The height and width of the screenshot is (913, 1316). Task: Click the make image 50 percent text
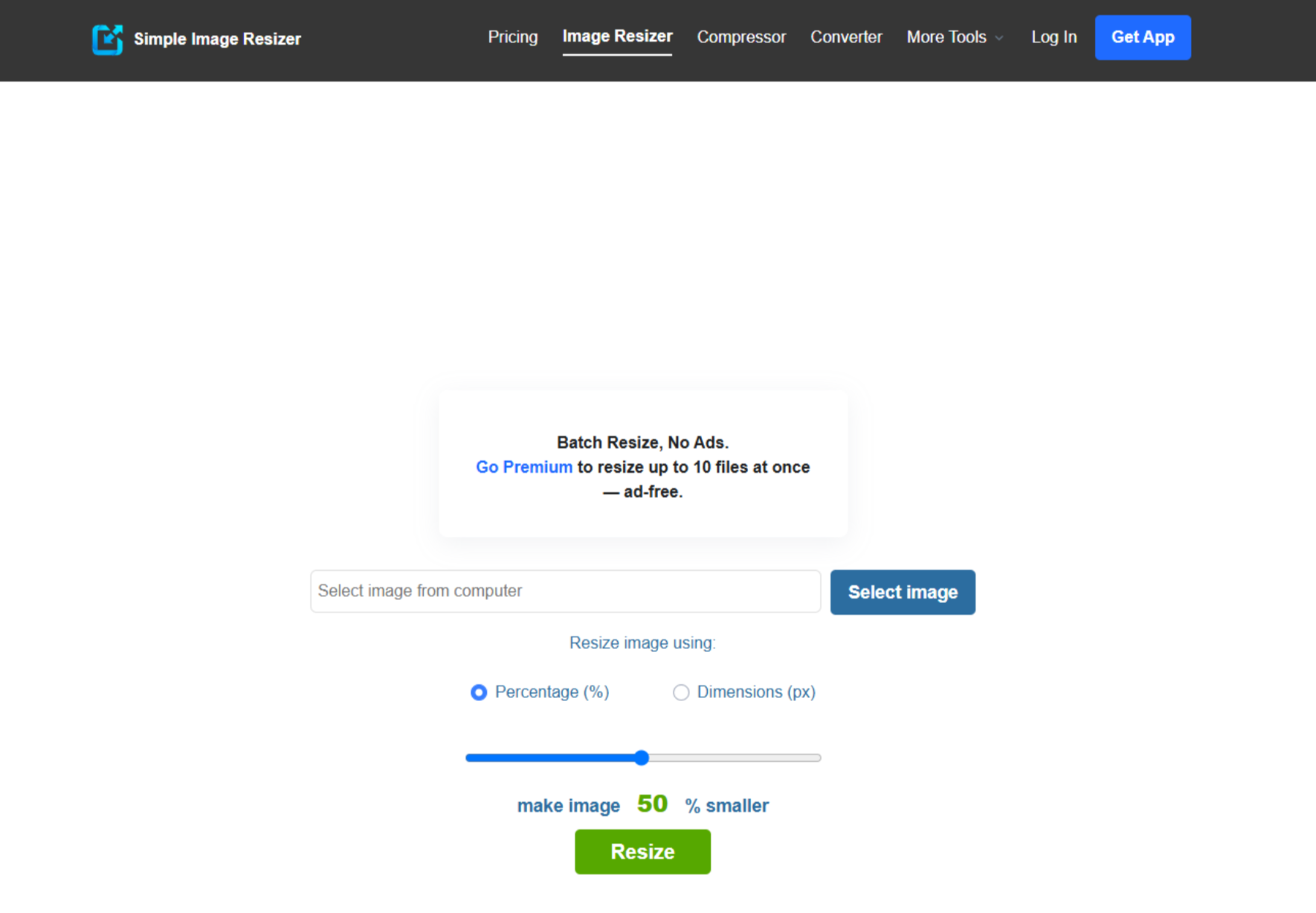pyautogui.click(x=642, y=804)
